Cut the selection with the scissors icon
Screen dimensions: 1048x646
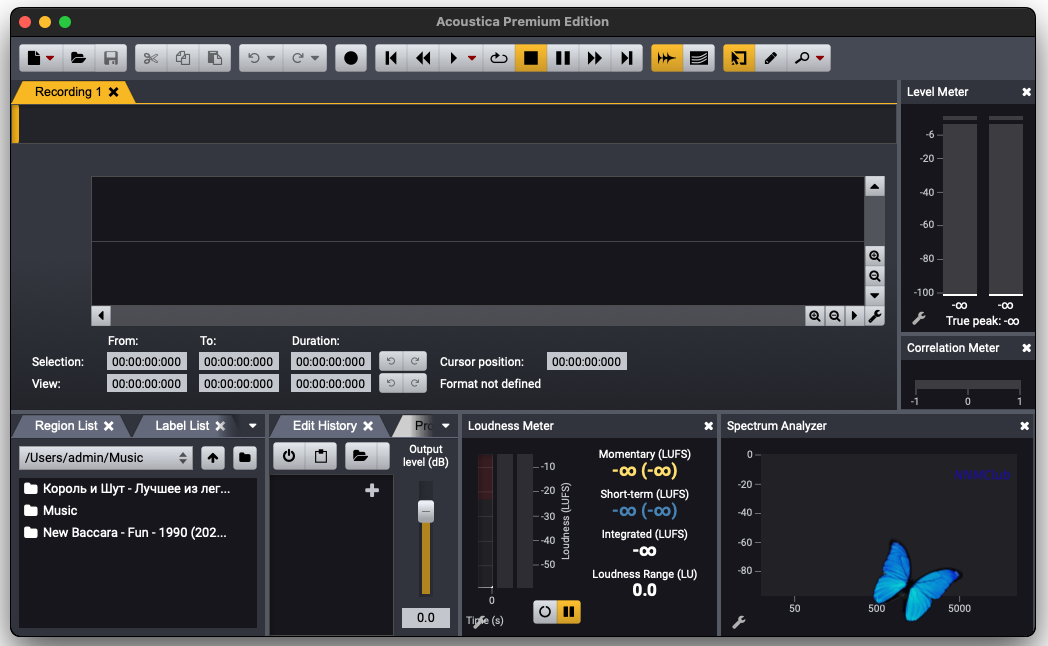pos(151,58)
